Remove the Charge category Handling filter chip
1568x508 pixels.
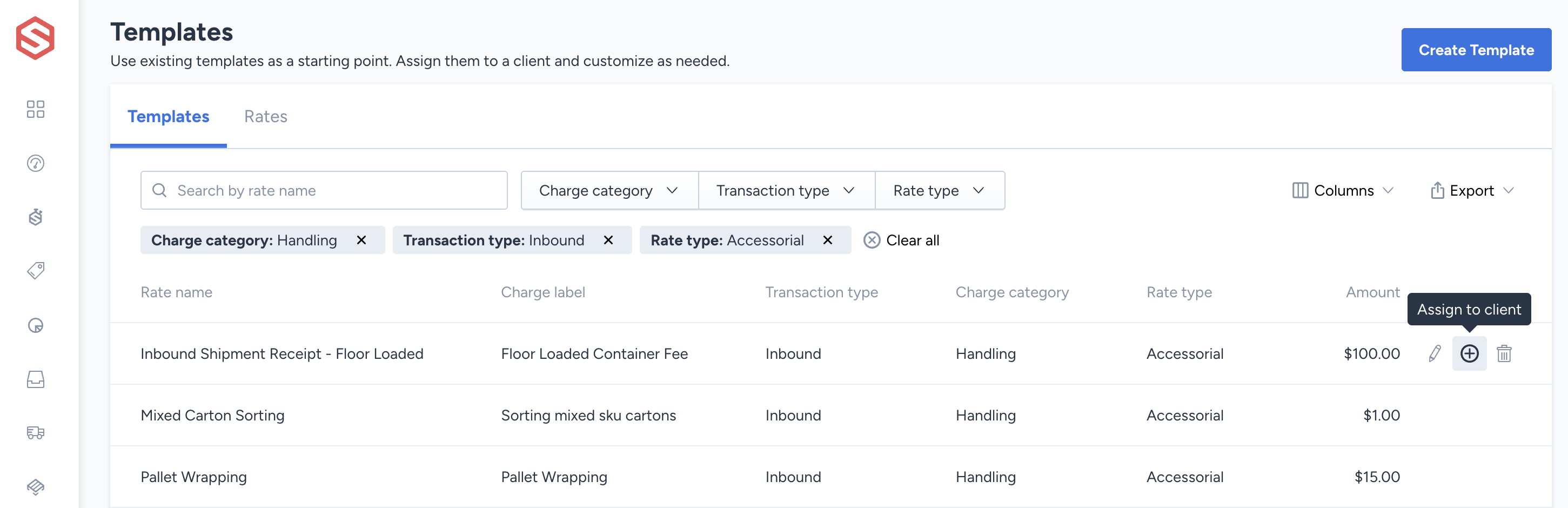[361, 240]
